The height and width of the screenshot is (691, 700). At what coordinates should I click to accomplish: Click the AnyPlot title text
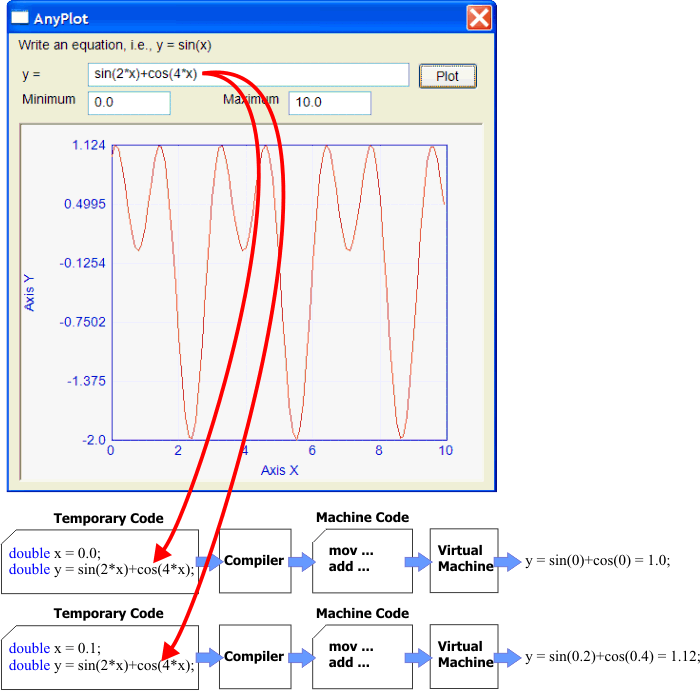point(61,19)
